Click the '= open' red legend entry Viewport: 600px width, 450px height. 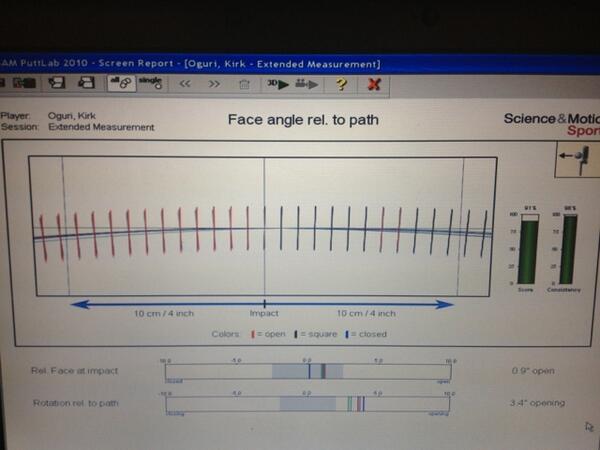(x=268, y=334)
